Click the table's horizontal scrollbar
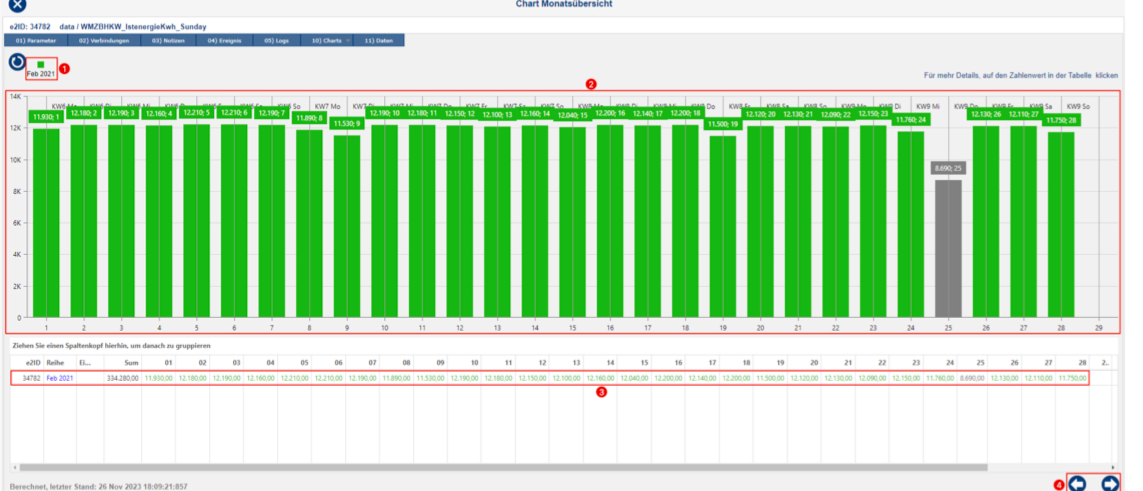The height and width of the screenshot is (491, 1143). pos(500,466)
